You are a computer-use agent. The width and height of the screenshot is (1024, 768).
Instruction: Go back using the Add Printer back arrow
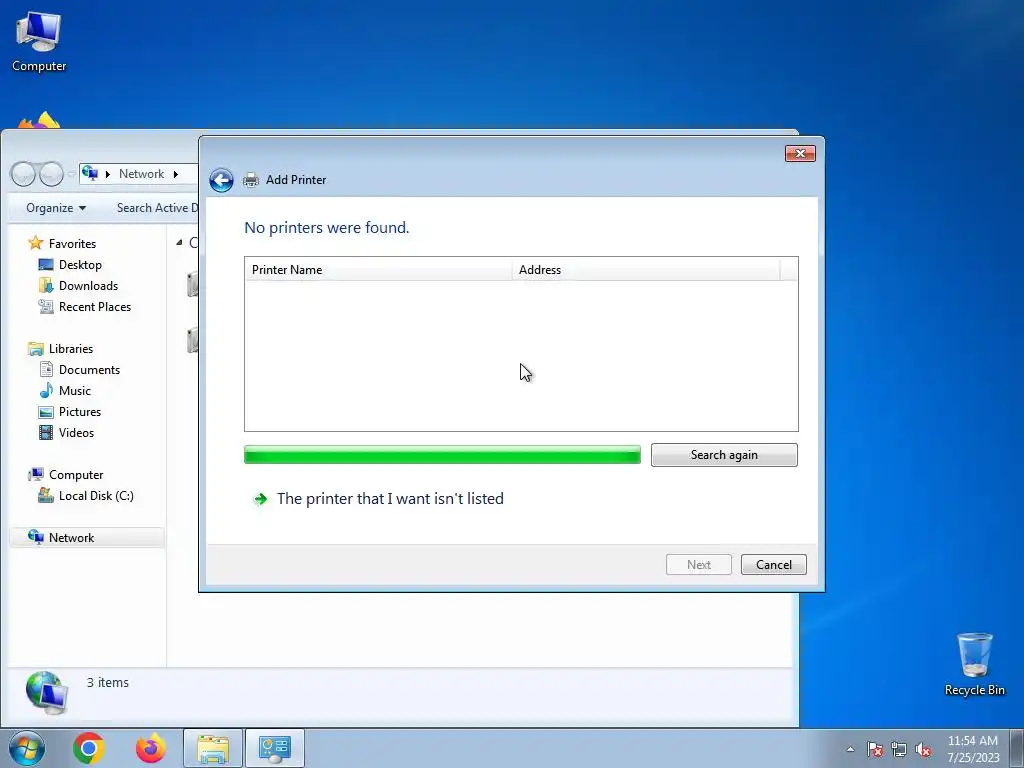[221, 180]
